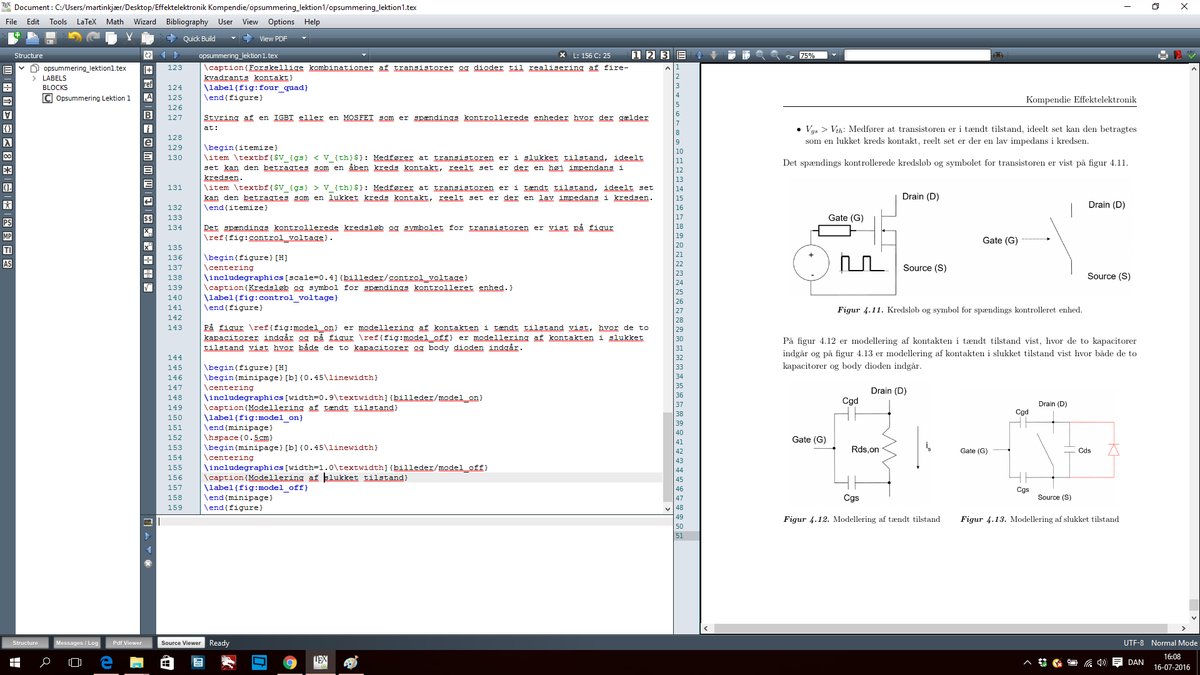Toggle the Structure panel button in status bar
This screenshot has height=675, width=1200.
click(x=26, y=642)
